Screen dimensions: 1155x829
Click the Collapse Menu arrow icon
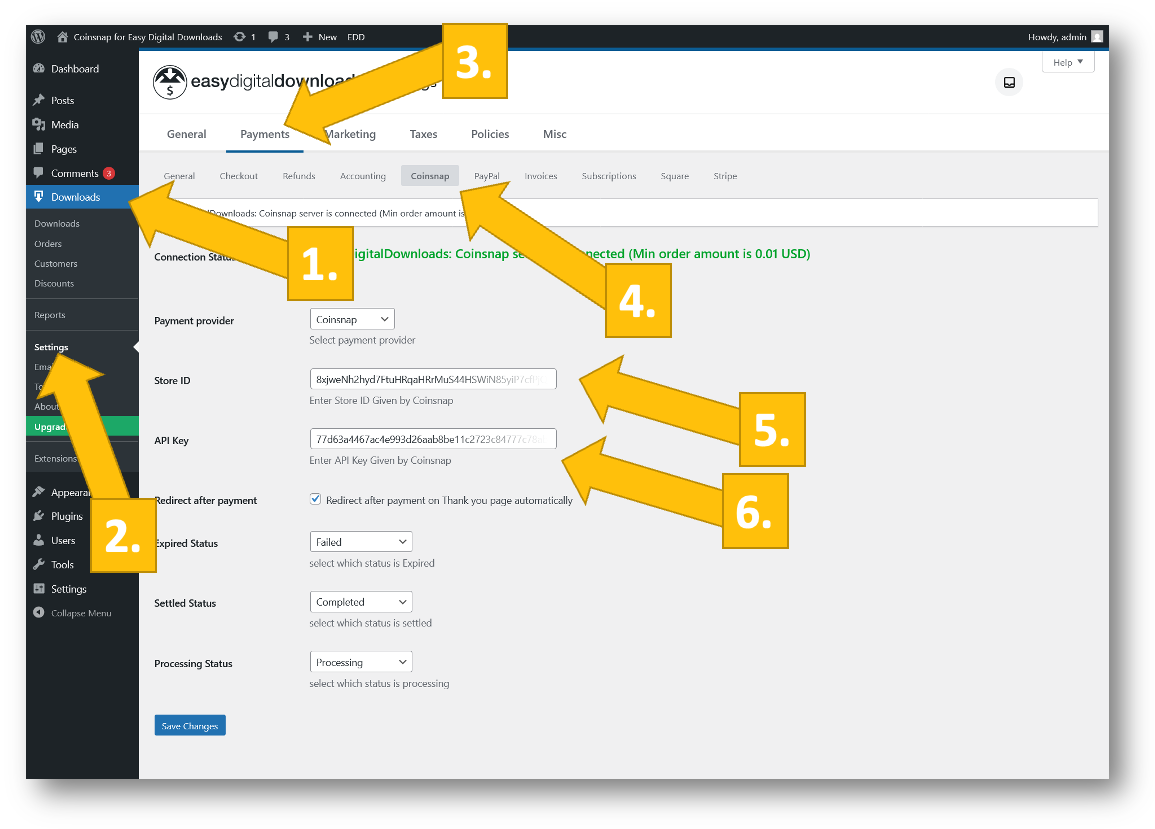point(39,612)
